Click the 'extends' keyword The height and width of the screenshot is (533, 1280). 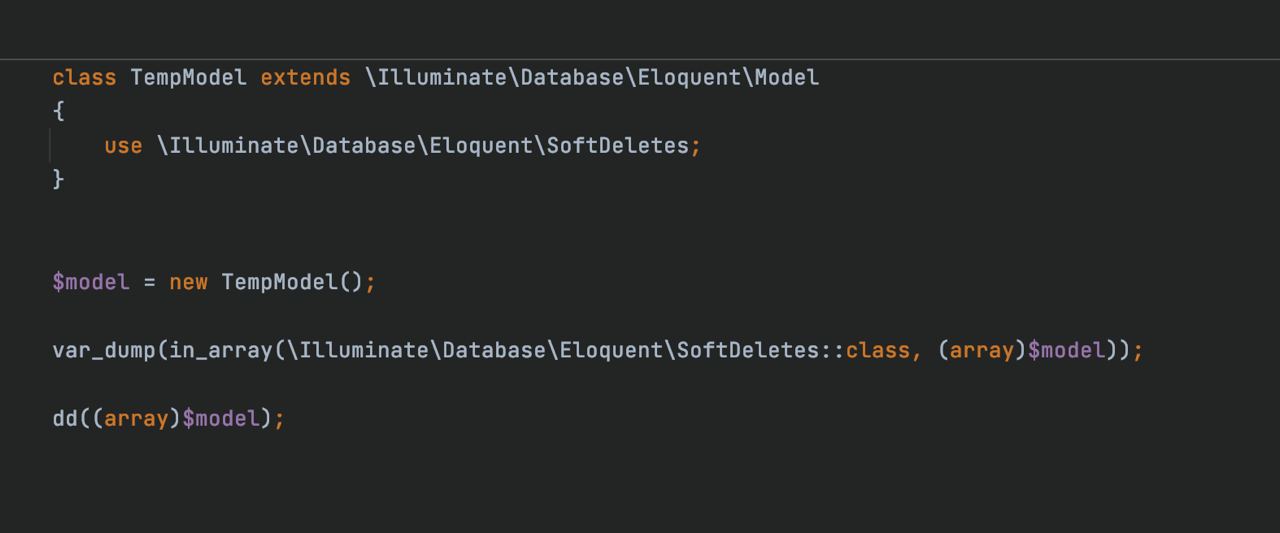pyautogui.click(x=305, y=78)
